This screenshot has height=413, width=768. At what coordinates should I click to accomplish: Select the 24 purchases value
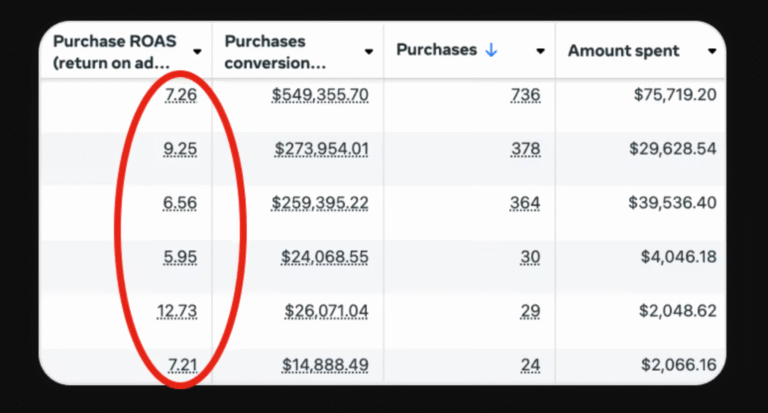(530, 365)
